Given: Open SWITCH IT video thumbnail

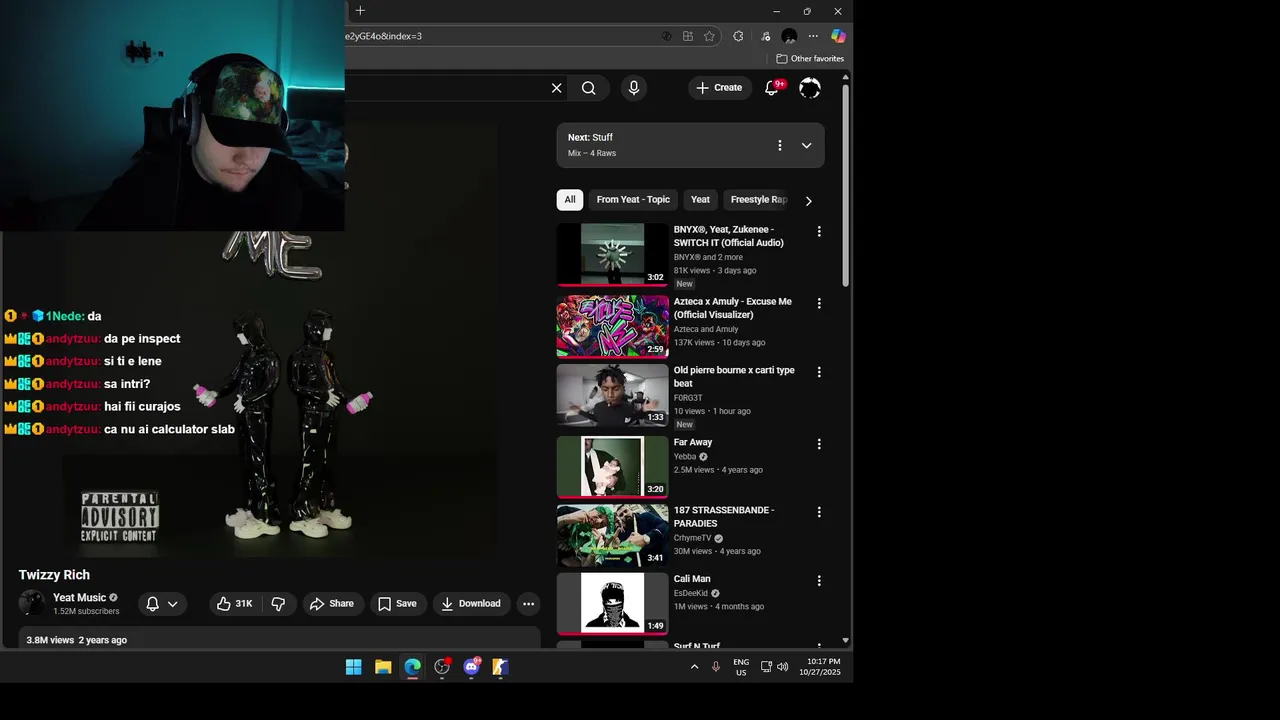Looking at the screenshot, I should [613, 255].
